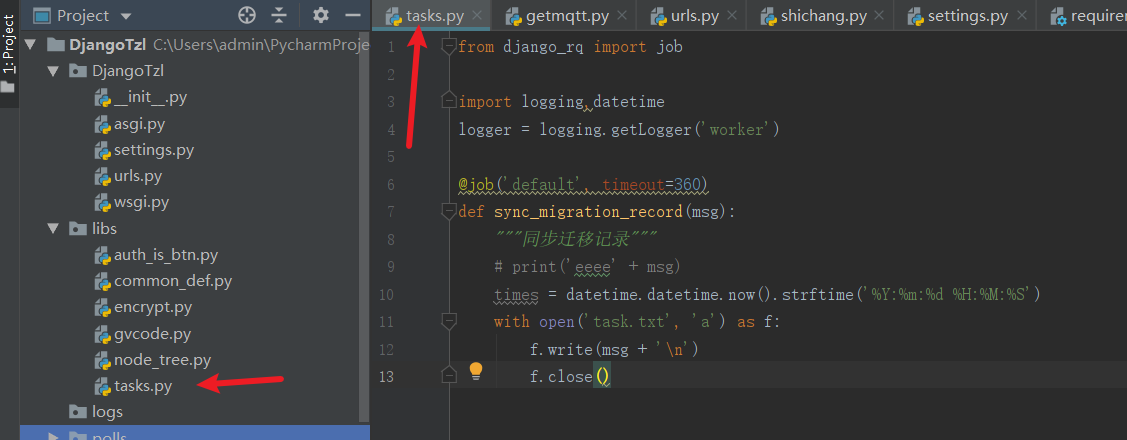Click the fold end marker at line 13

click(448, 376)
